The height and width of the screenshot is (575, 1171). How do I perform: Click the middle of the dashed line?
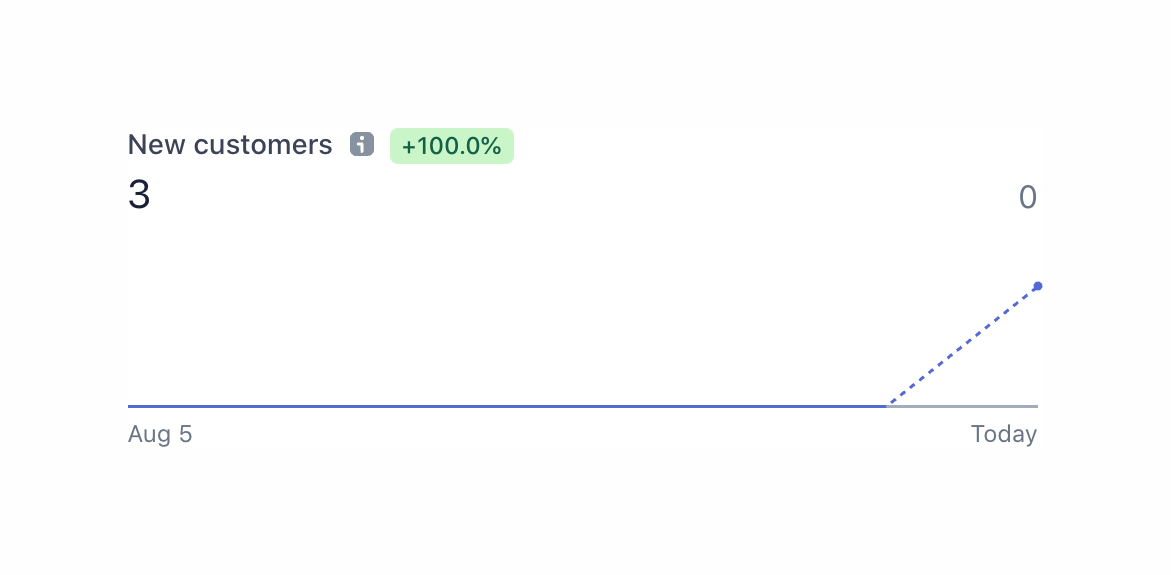click(962, 346)
